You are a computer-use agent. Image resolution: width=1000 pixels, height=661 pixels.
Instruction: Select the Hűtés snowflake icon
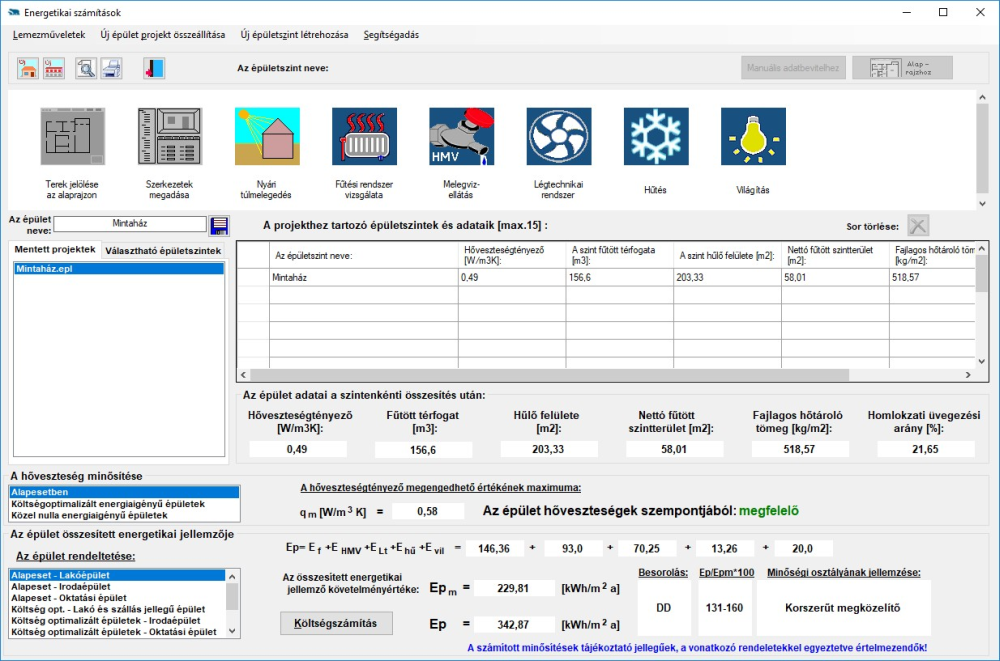click(x=656, y=137)
